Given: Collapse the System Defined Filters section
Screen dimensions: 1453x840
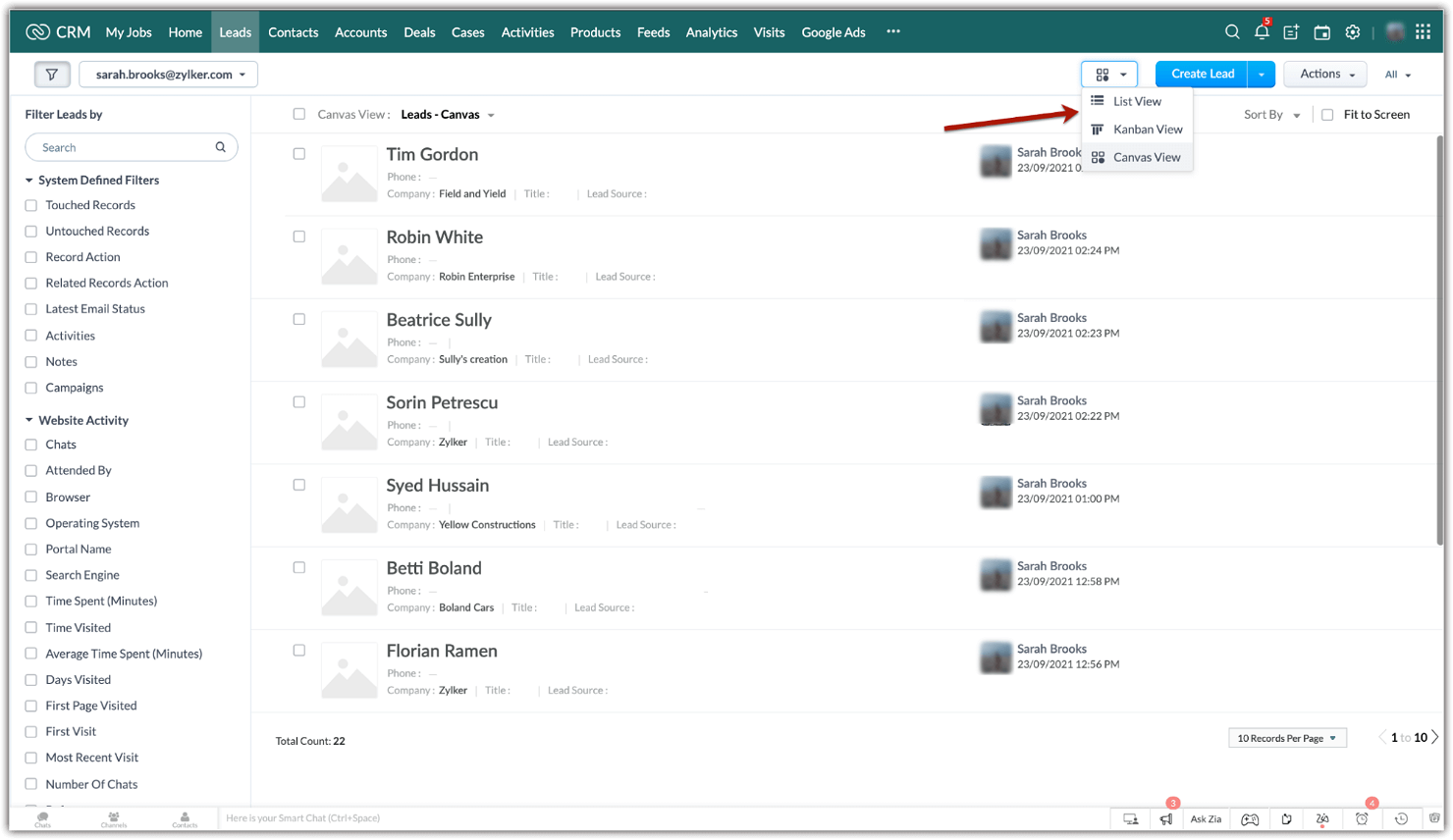Looking at the screenshot, I should tap(27, 180).
